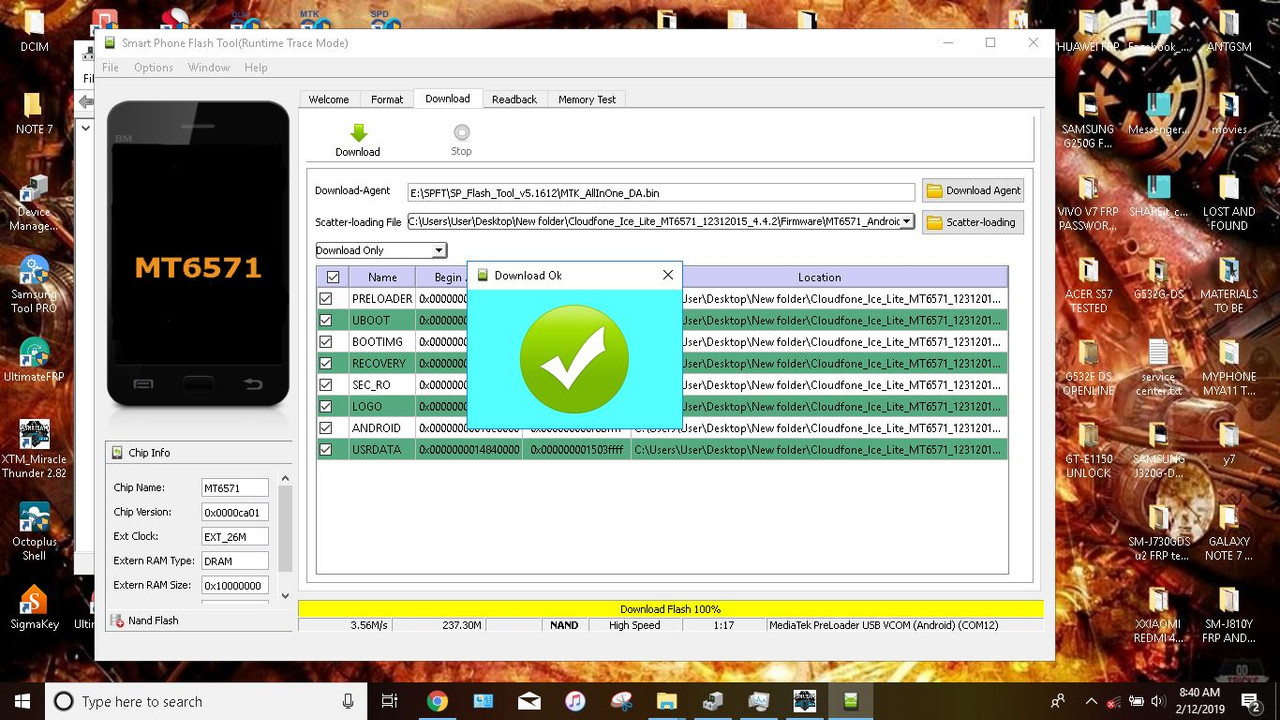Open iTunes from the taskbar
Image resolution: width=1280 pixels, height=720 pixels.
point(575,701)
